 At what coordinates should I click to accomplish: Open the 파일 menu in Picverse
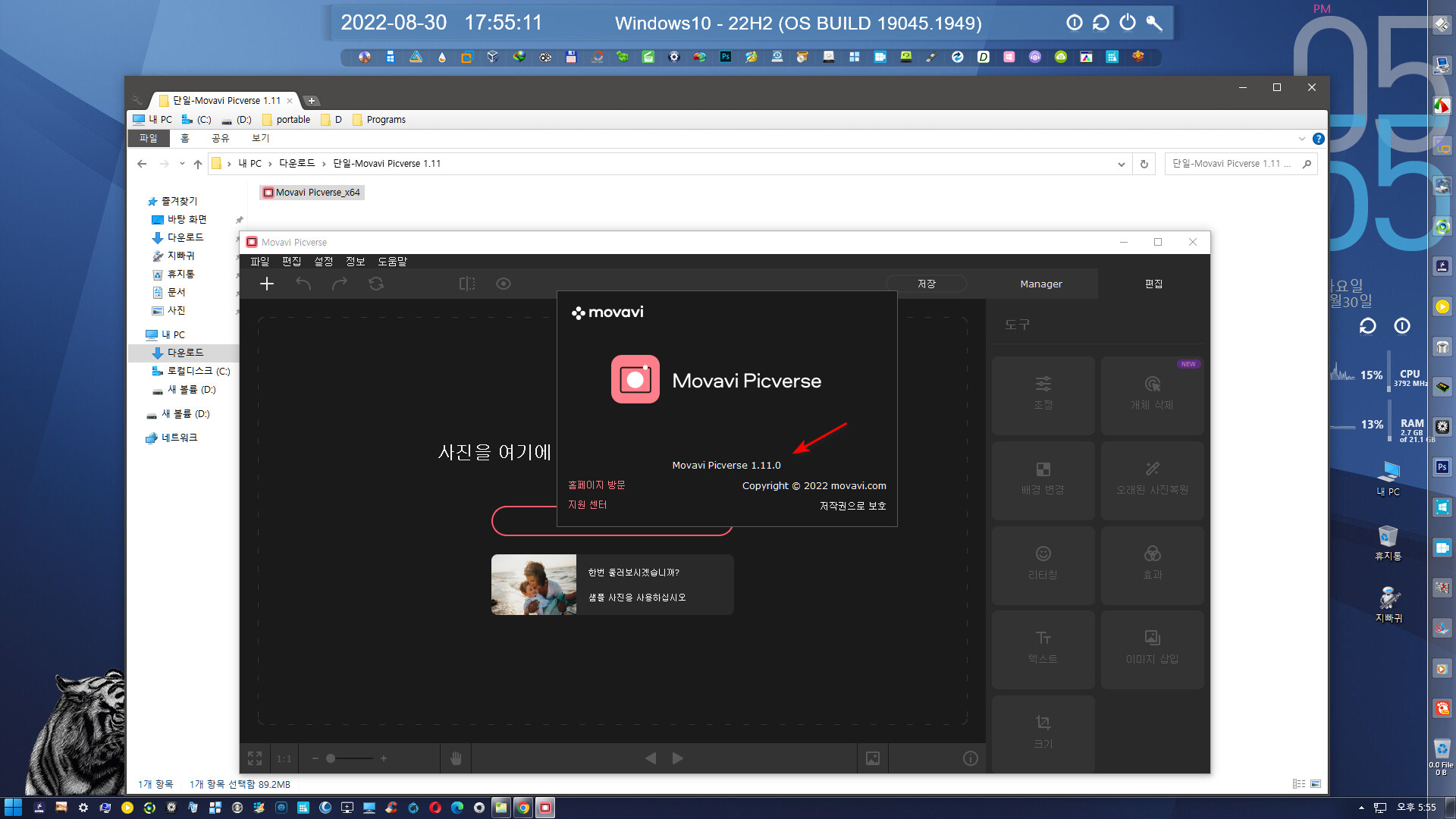tap(260, 262)
